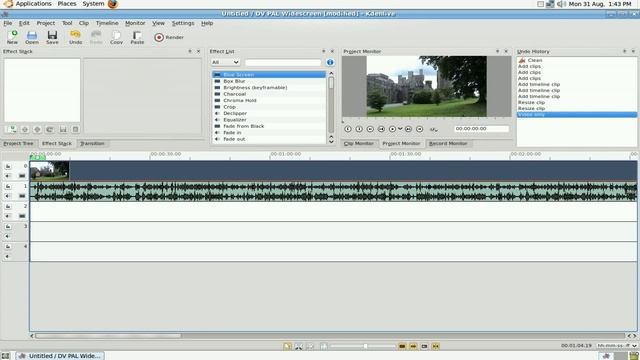The width and height of the screenshot is (640, 360).
Task: Open the play options arrow in Project Monitor
Action: tap(400, 129)
